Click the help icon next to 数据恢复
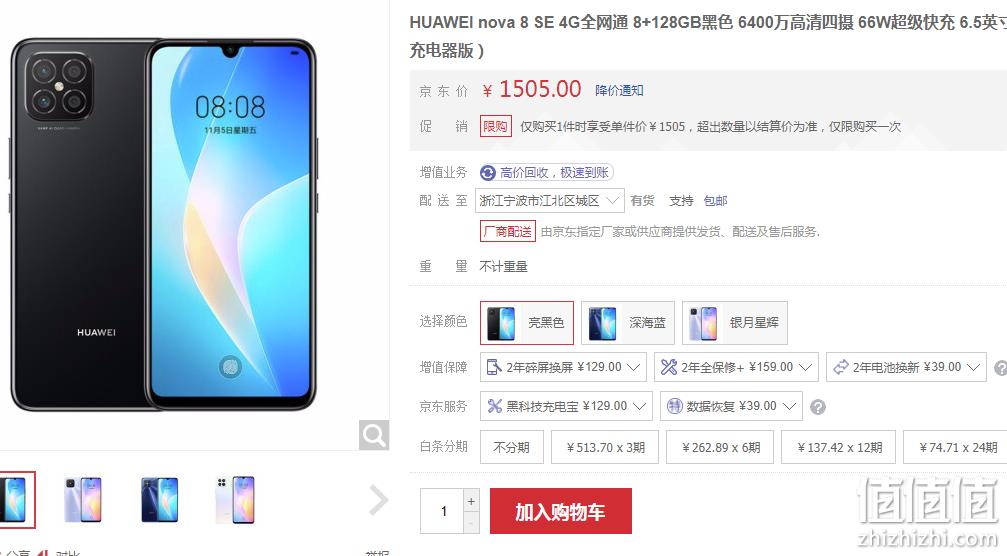Image resolution: width=1007 pixels, height=556 pixels. pos(818,407)
